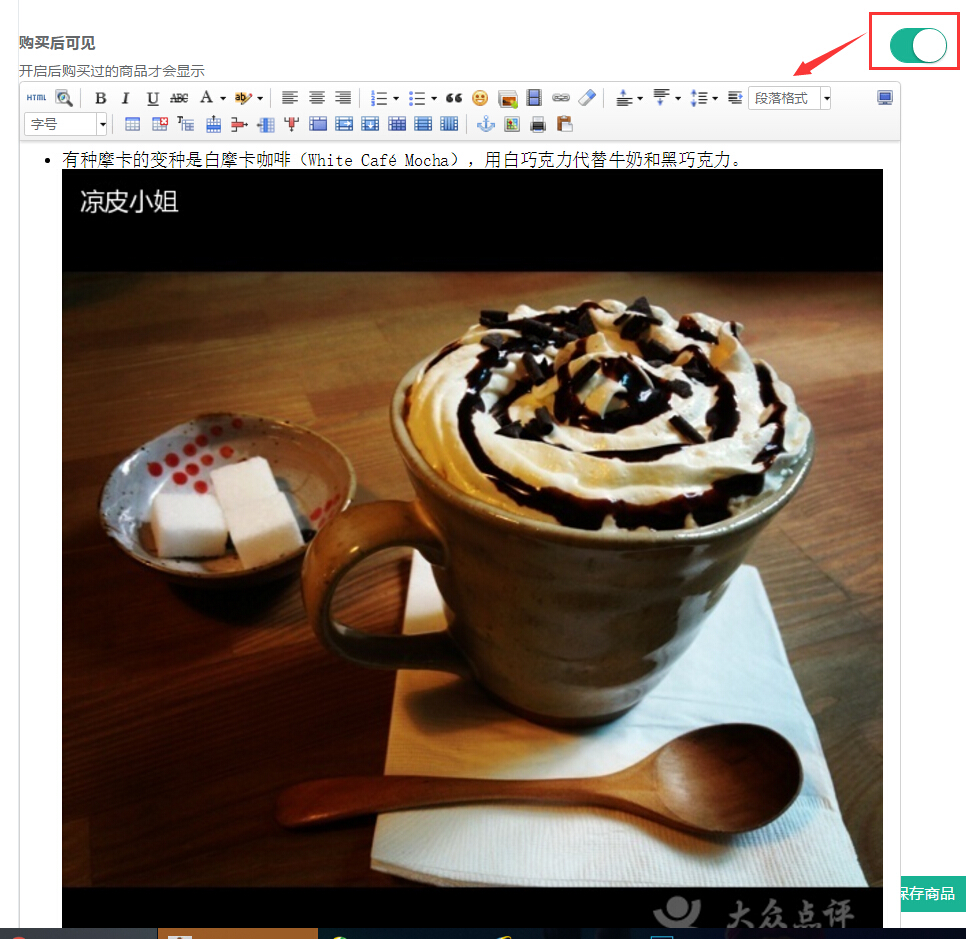Insert a table in the editor

[x=132, y=125]
